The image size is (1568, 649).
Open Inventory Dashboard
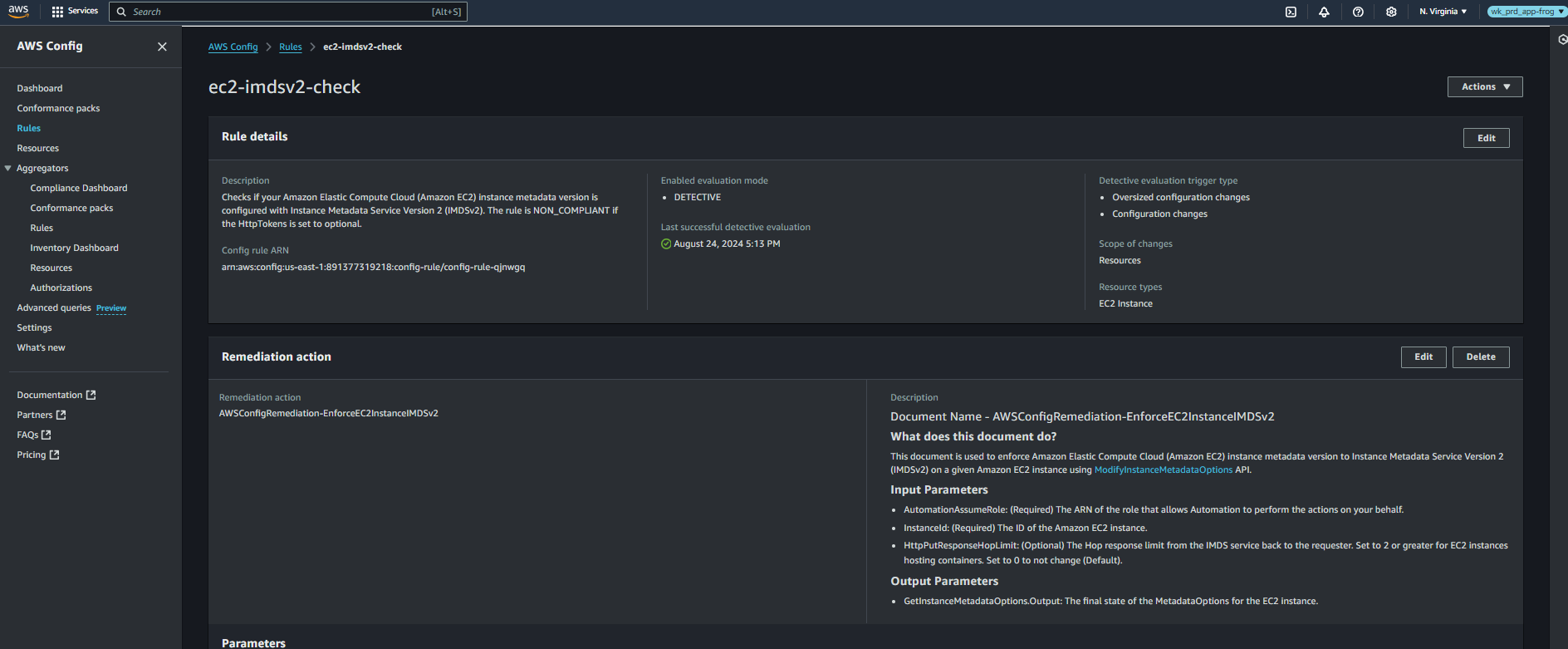point(74,248)
